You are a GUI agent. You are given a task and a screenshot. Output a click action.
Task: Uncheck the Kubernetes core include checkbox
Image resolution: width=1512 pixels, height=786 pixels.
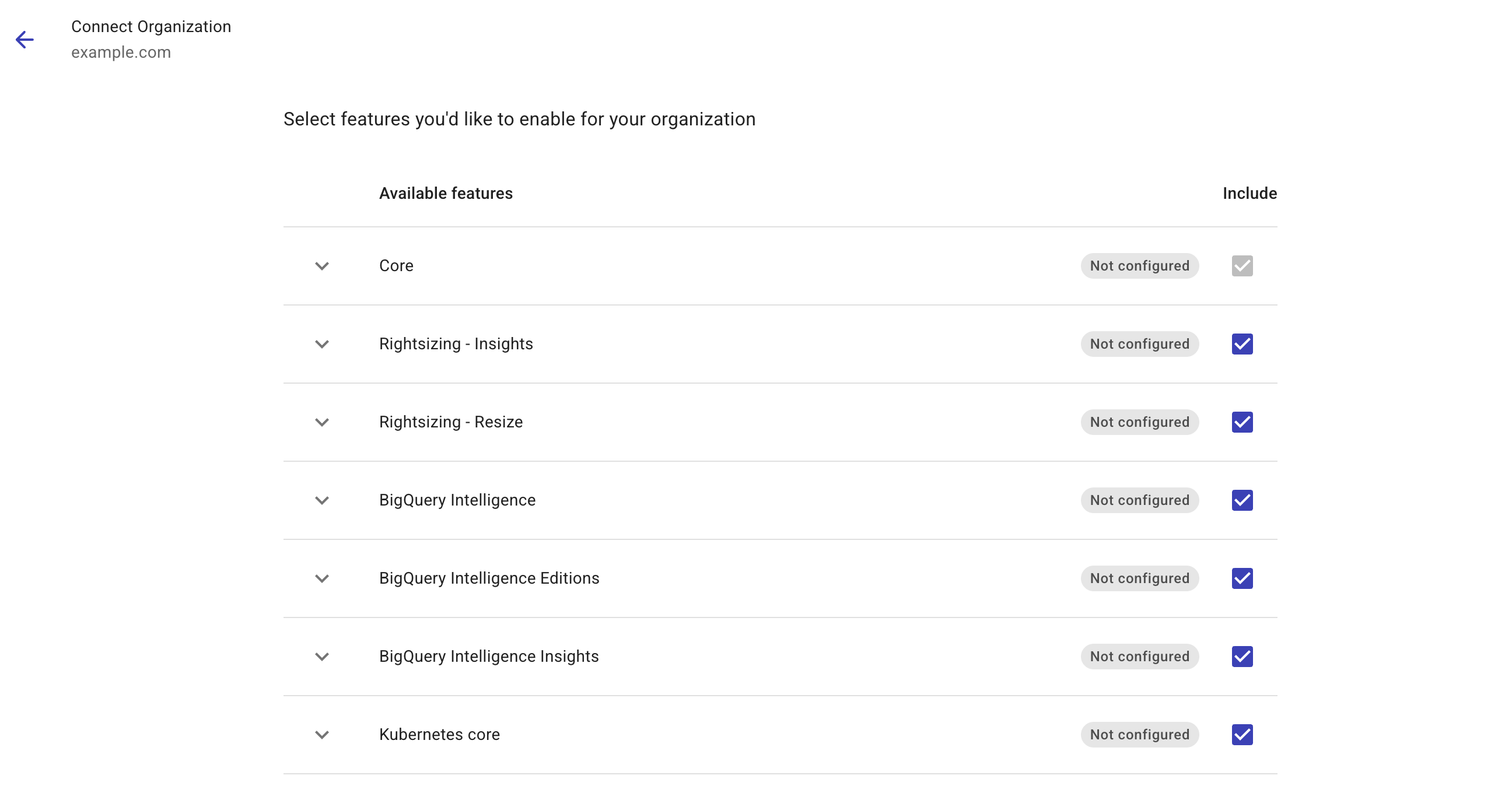coord(1242,734)
